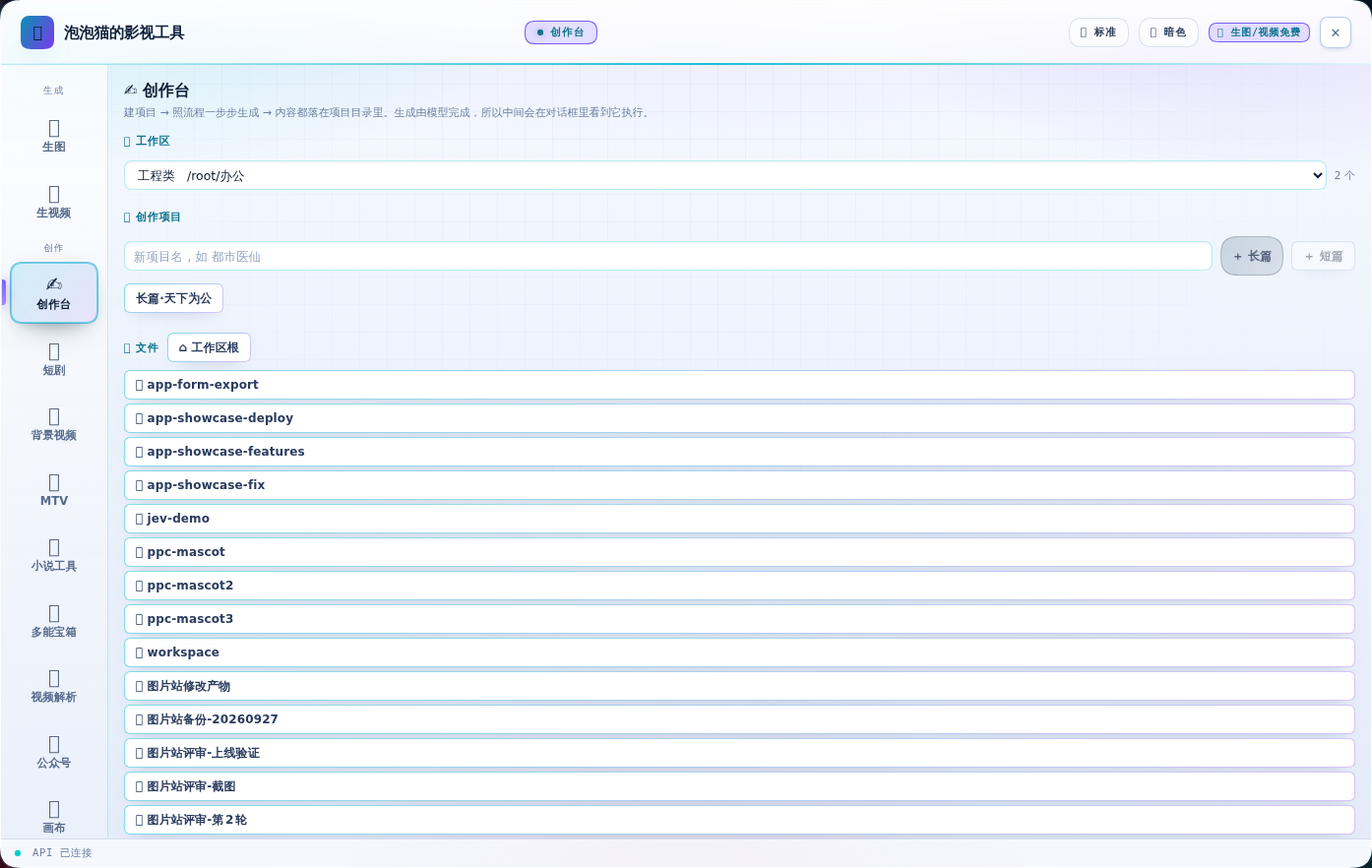
Task: Open 背景视频 in the sidebar
Action: pos(54,424)
